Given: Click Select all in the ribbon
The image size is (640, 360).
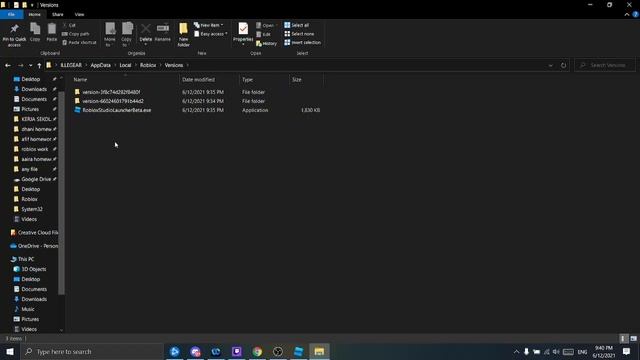Looking at the screenshot, I should 297,25.
